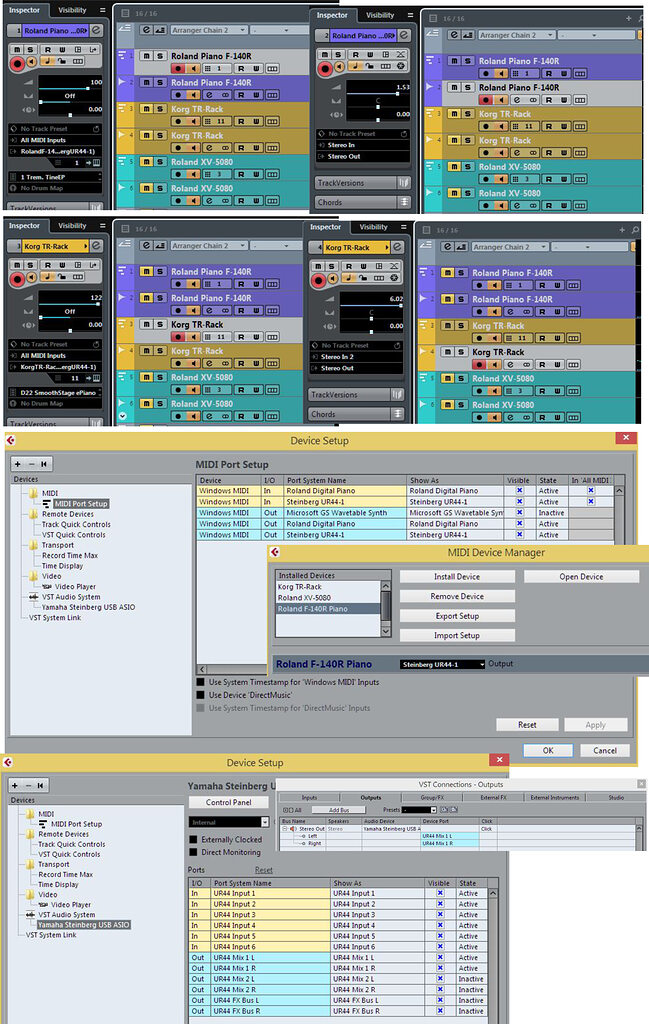This screenshot has height=1024, width=649.
Task: Click Add Bus in VST Connections
Action: [x=338, y=810]
